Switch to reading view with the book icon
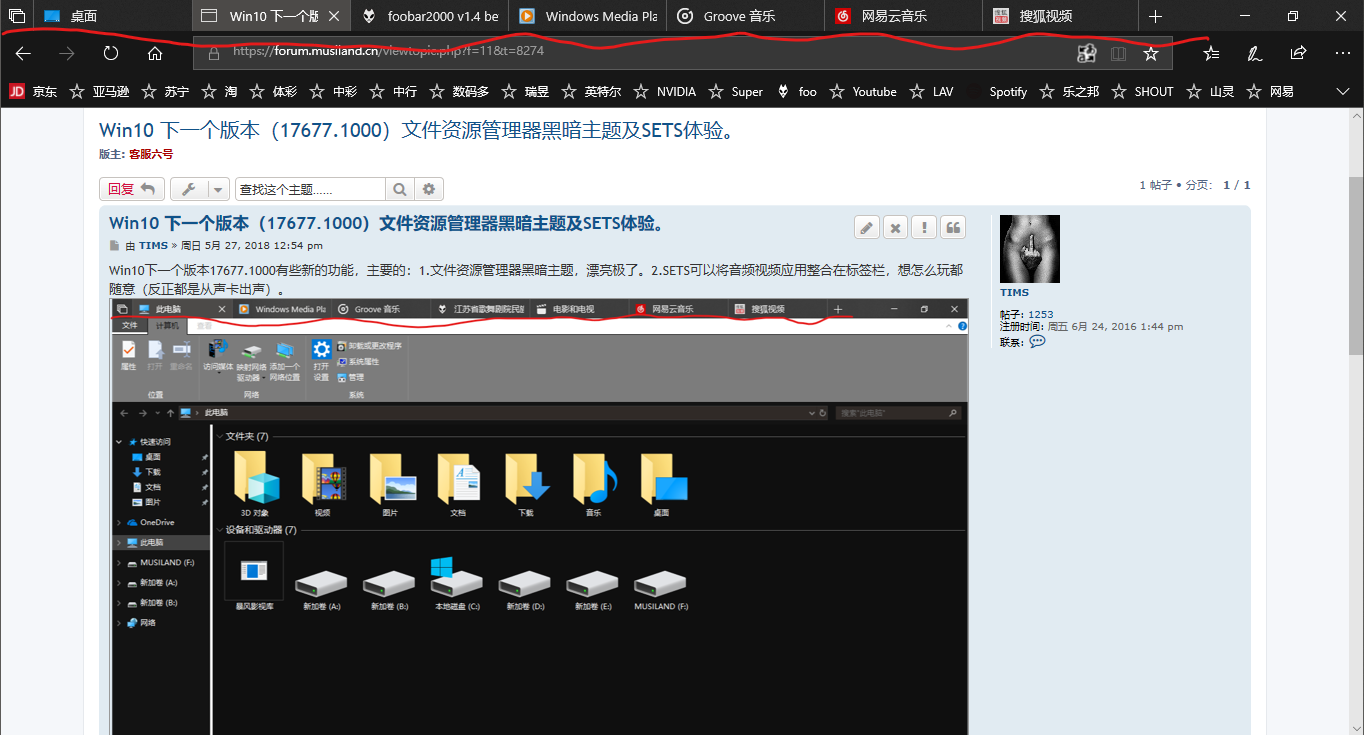 (1118, 53)
